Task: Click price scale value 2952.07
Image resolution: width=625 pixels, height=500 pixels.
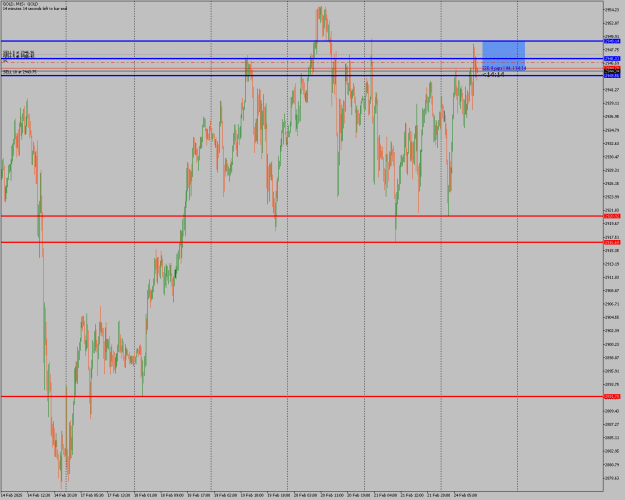Action: click(612, 23)
